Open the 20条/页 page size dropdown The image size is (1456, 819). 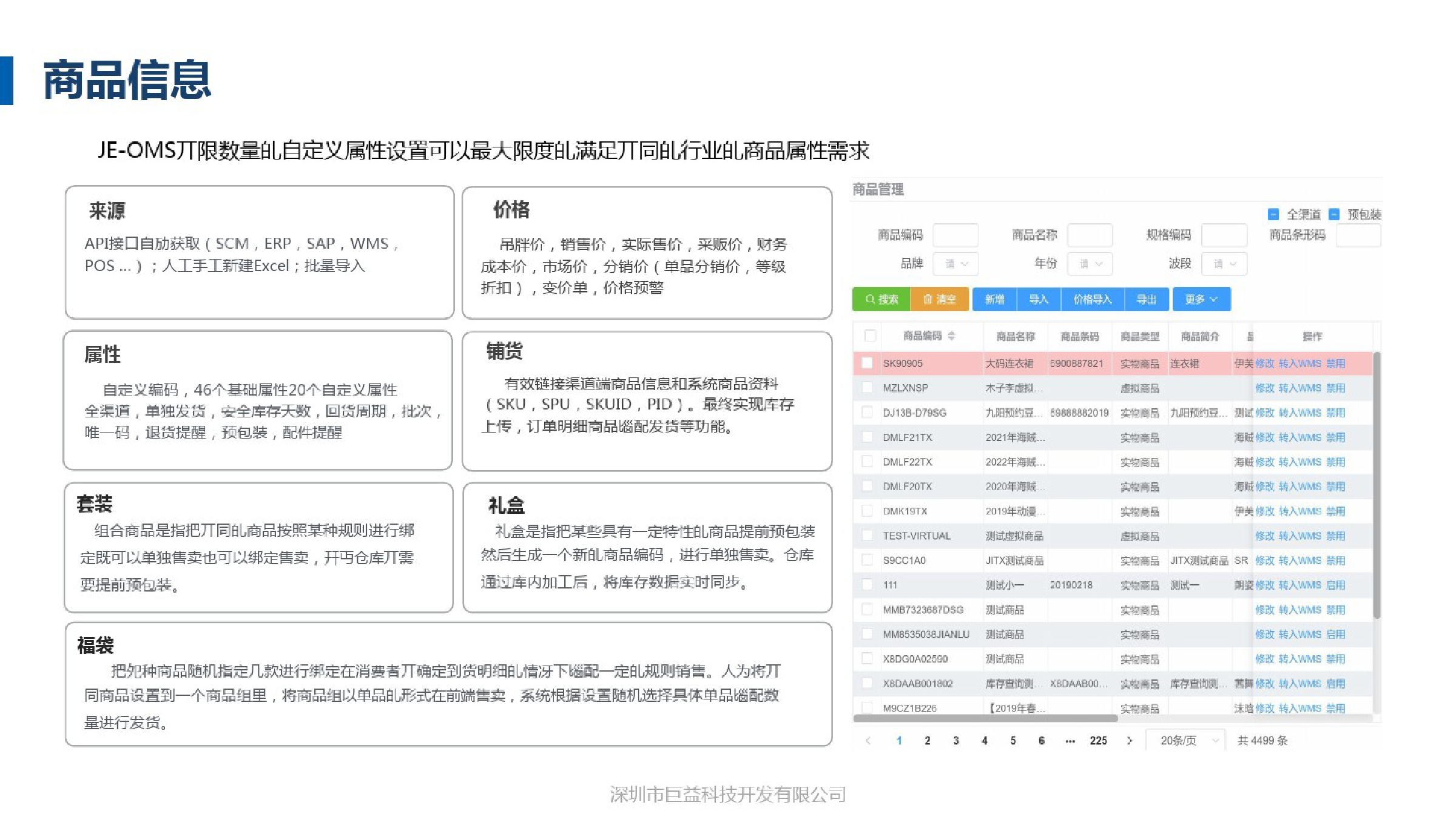pos(1185,740)
